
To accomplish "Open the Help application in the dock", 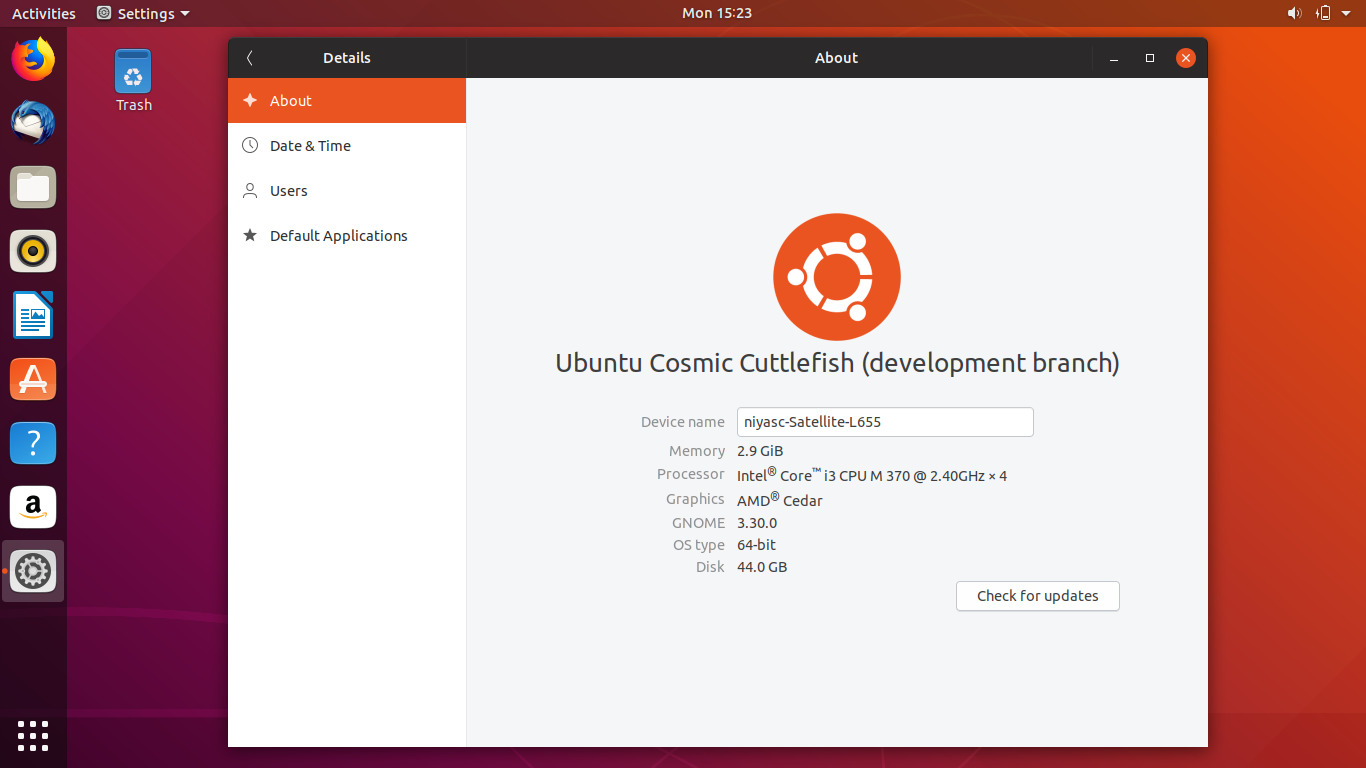I will pyautogui.click(x=33, y=443).
